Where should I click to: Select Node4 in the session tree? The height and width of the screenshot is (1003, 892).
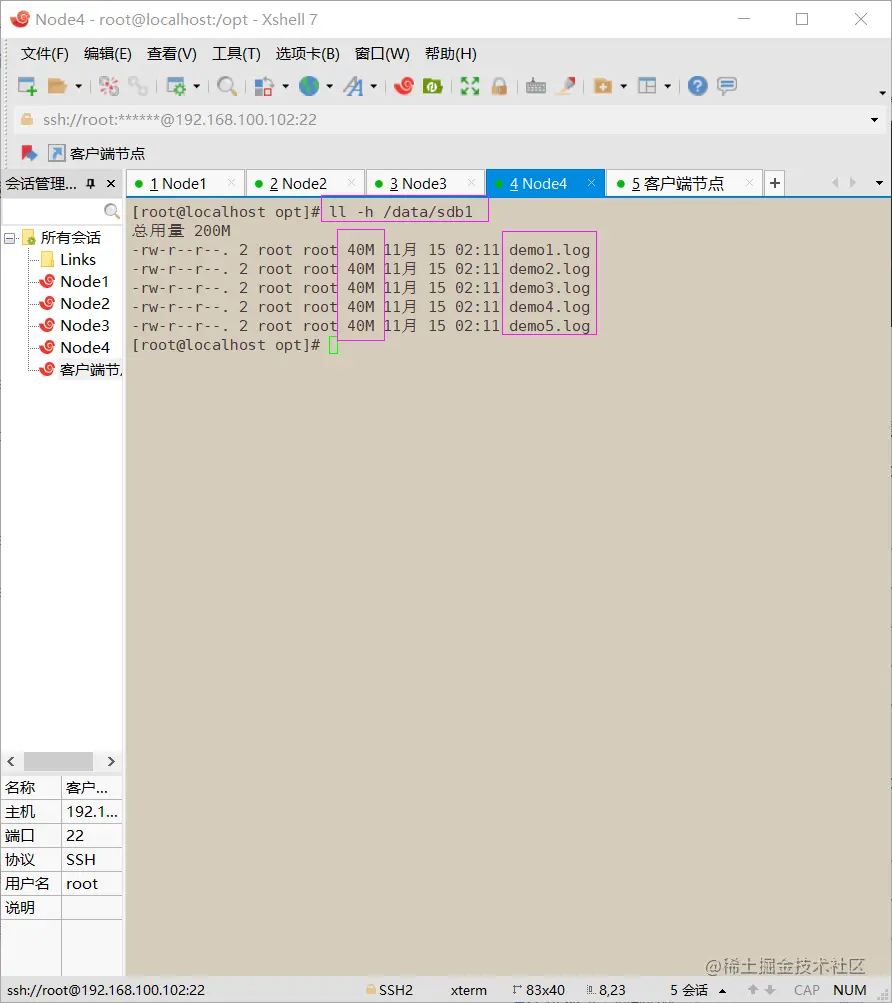pos(75,348)
